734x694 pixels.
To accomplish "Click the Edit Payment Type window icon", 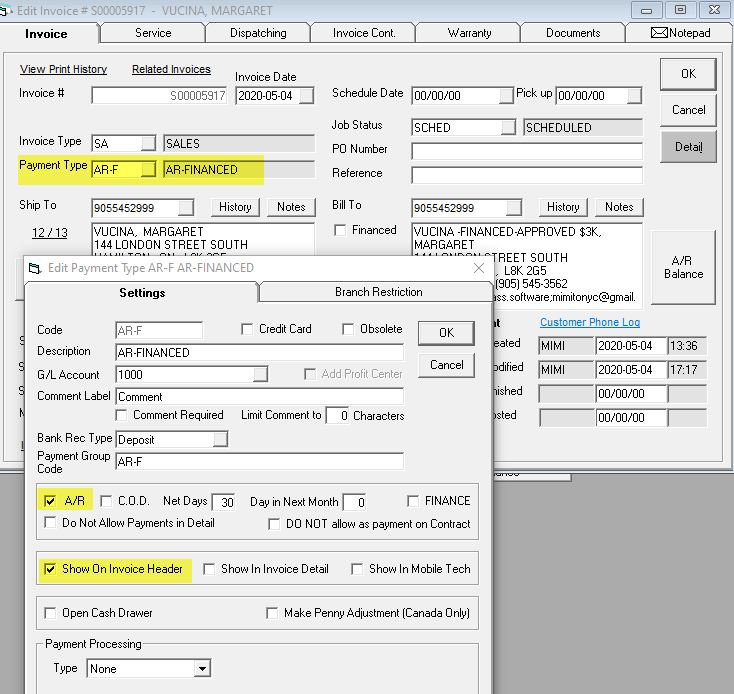I will tap(35, 268).
